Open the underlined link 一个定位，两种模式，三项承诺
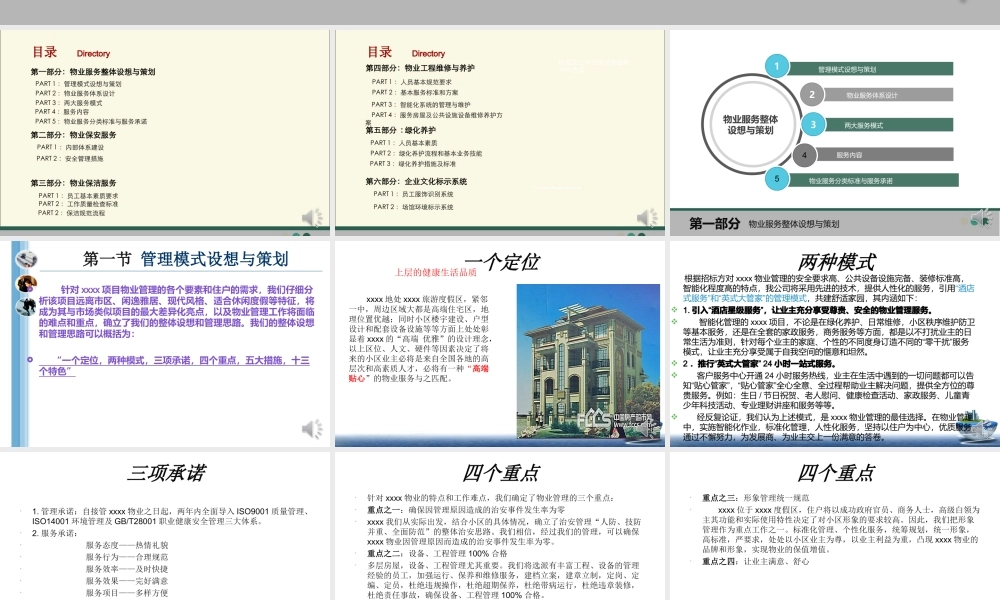 click(175, 365)
